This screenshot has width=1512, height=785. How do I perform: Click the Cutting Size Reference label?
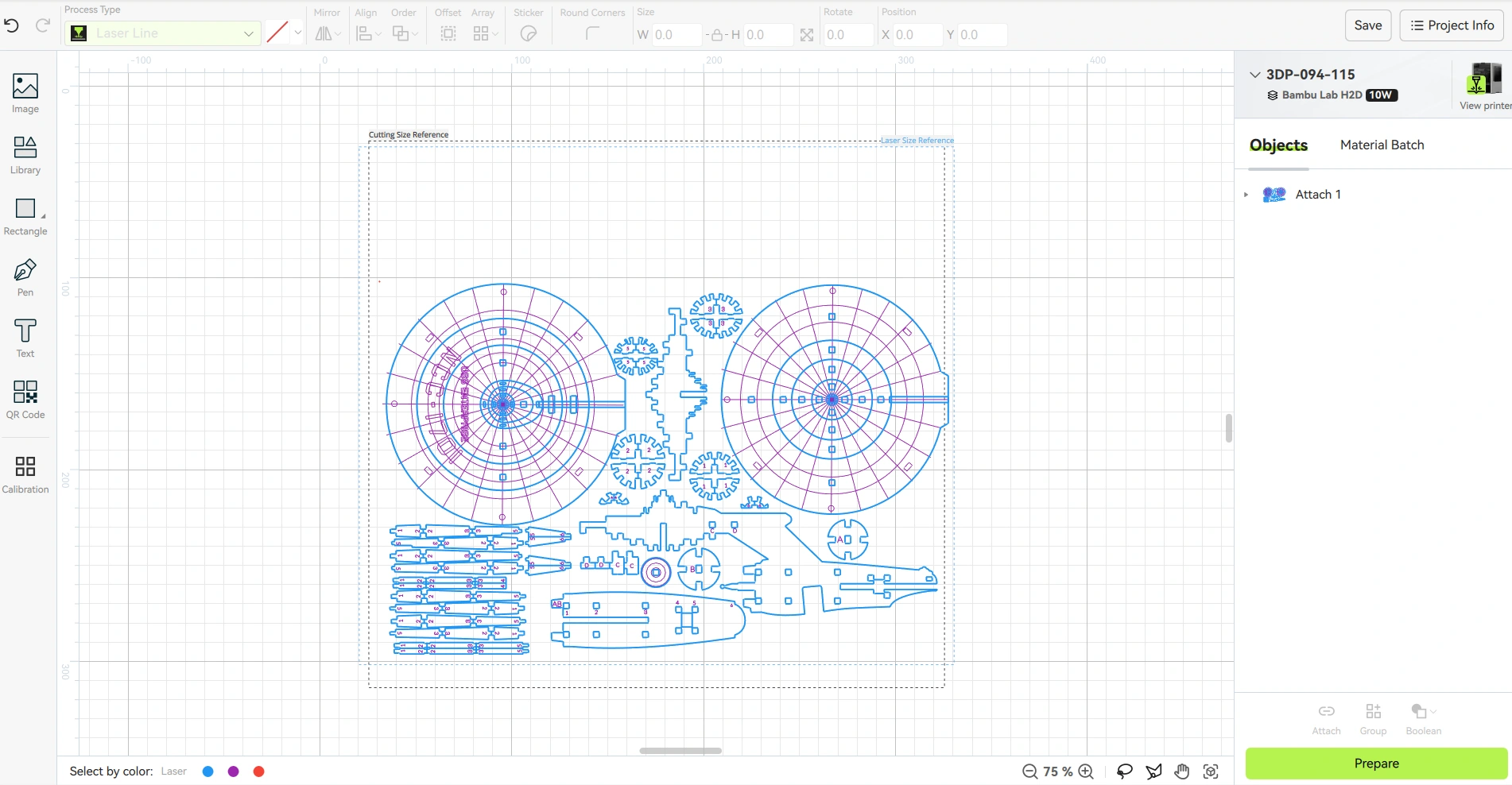click(409, 134)
